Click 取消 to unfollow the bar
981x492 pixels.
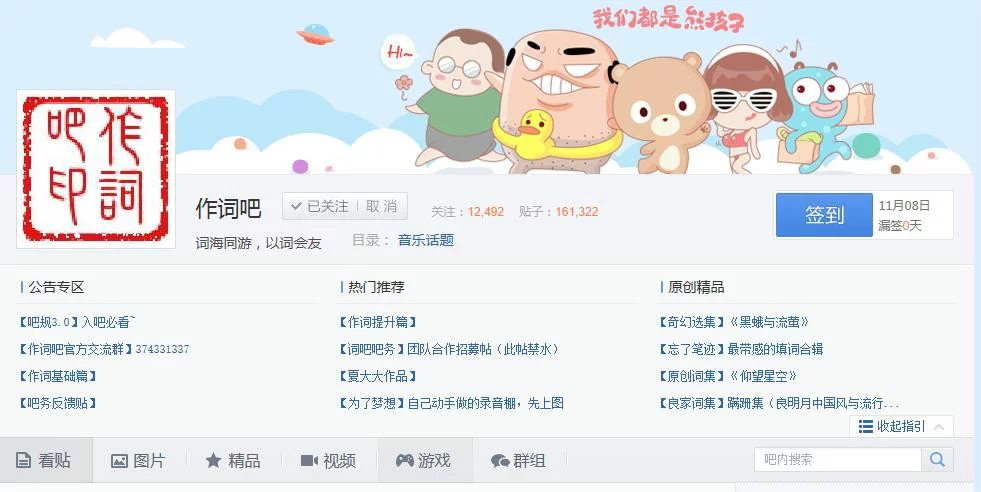click(382, 207)
